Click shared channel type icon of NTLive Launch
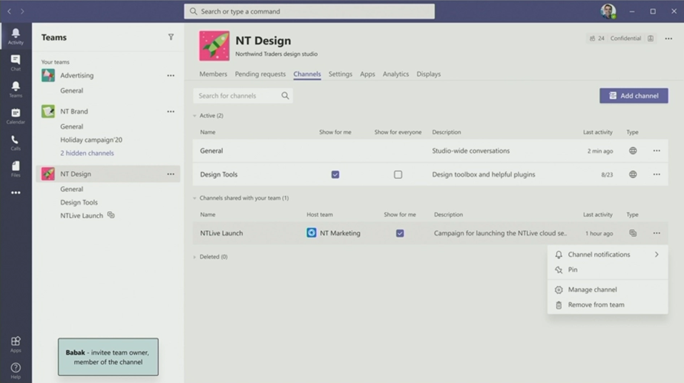 tap(633, 233)
